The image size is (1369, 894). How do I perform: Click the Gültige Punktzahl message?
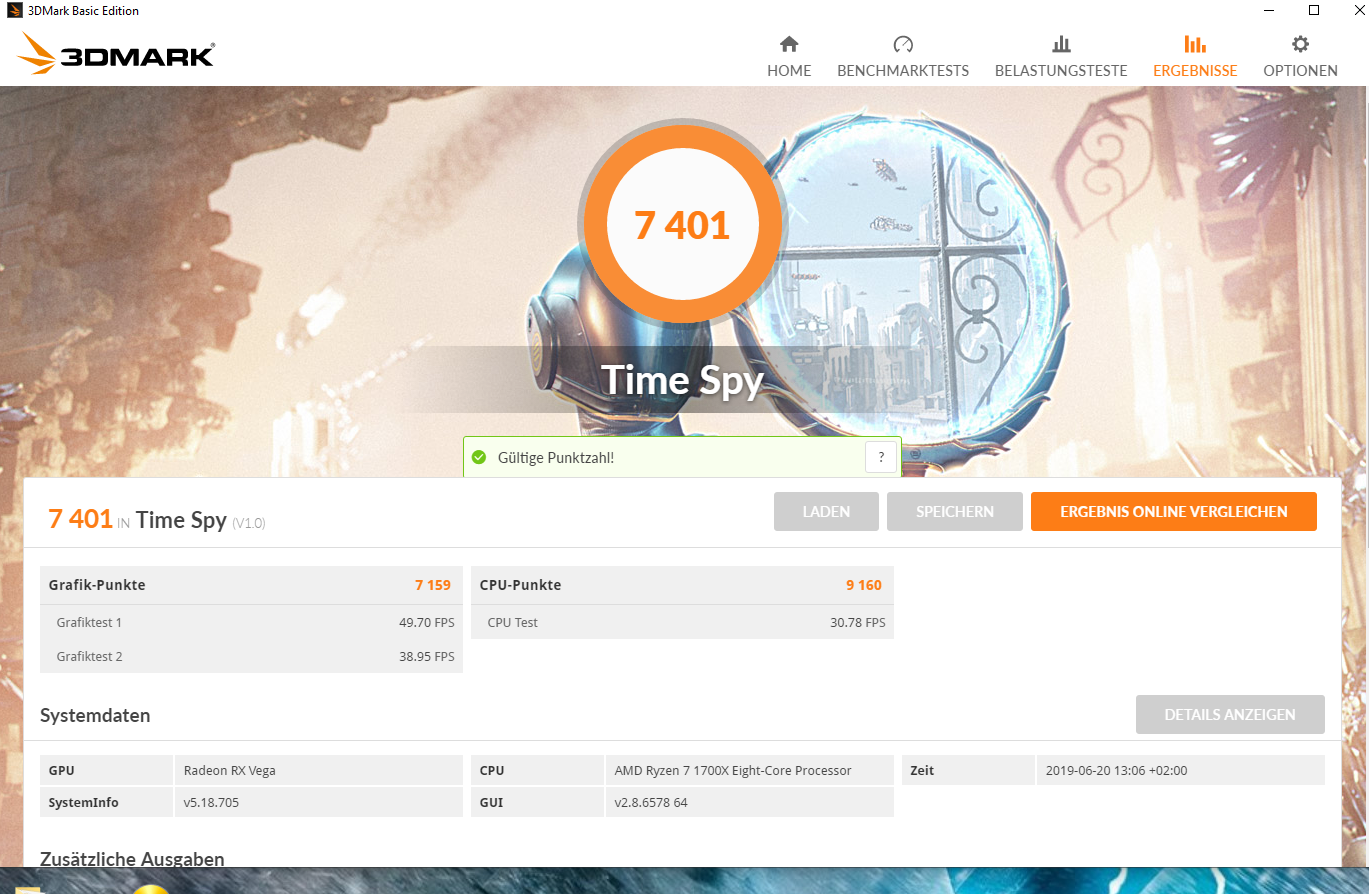click(556, 457)
